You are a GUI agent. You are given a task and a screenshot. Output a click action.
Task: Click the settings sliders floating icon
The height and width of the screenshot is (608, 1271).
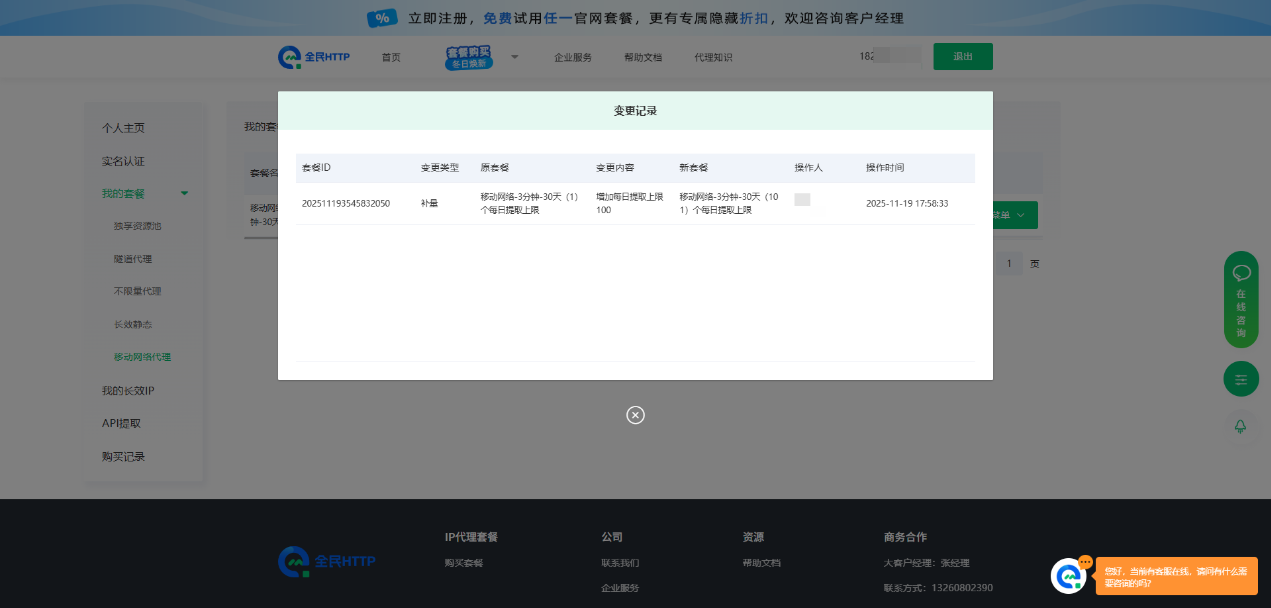coord(1241,379)
